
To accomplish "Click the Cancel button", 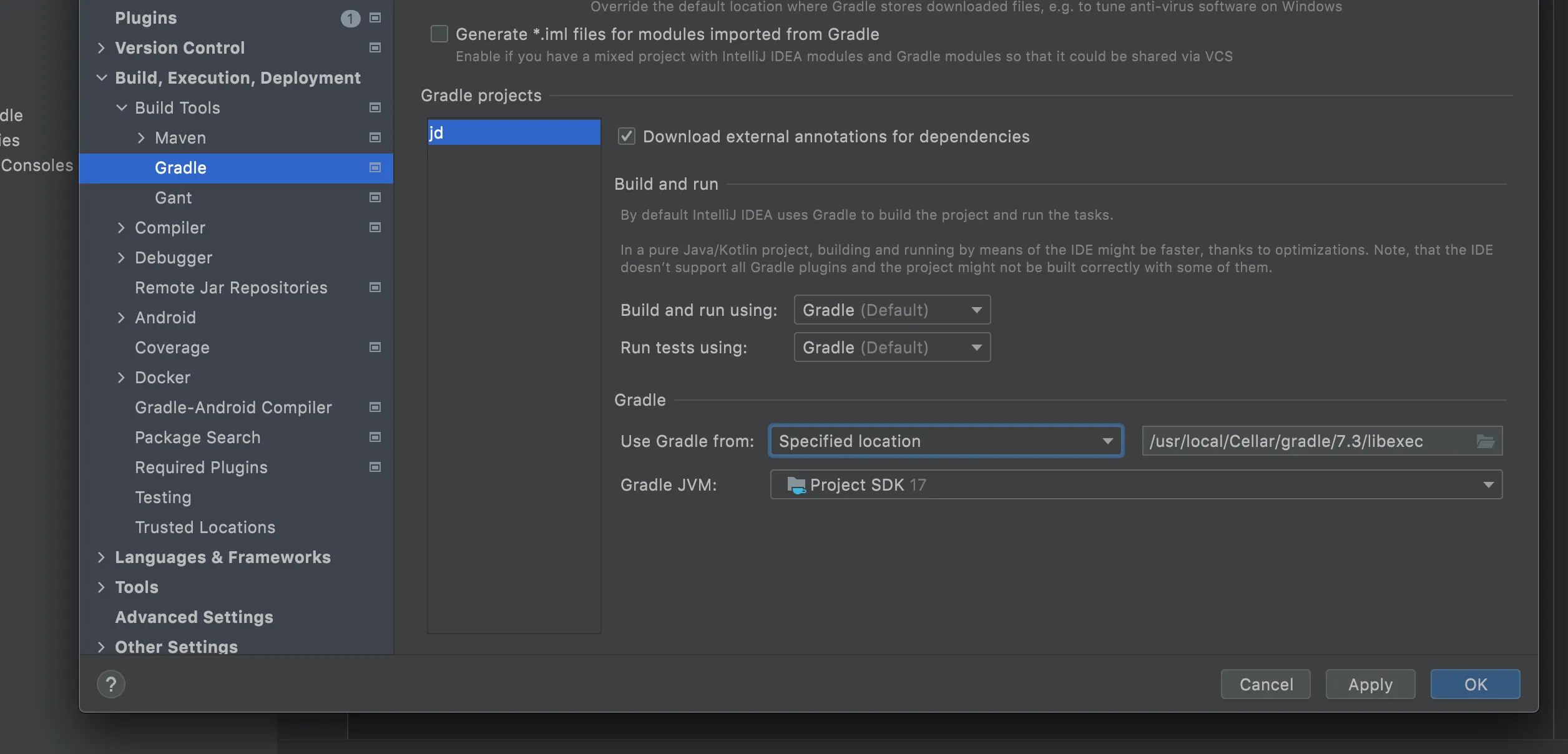I will (1265, 684).
